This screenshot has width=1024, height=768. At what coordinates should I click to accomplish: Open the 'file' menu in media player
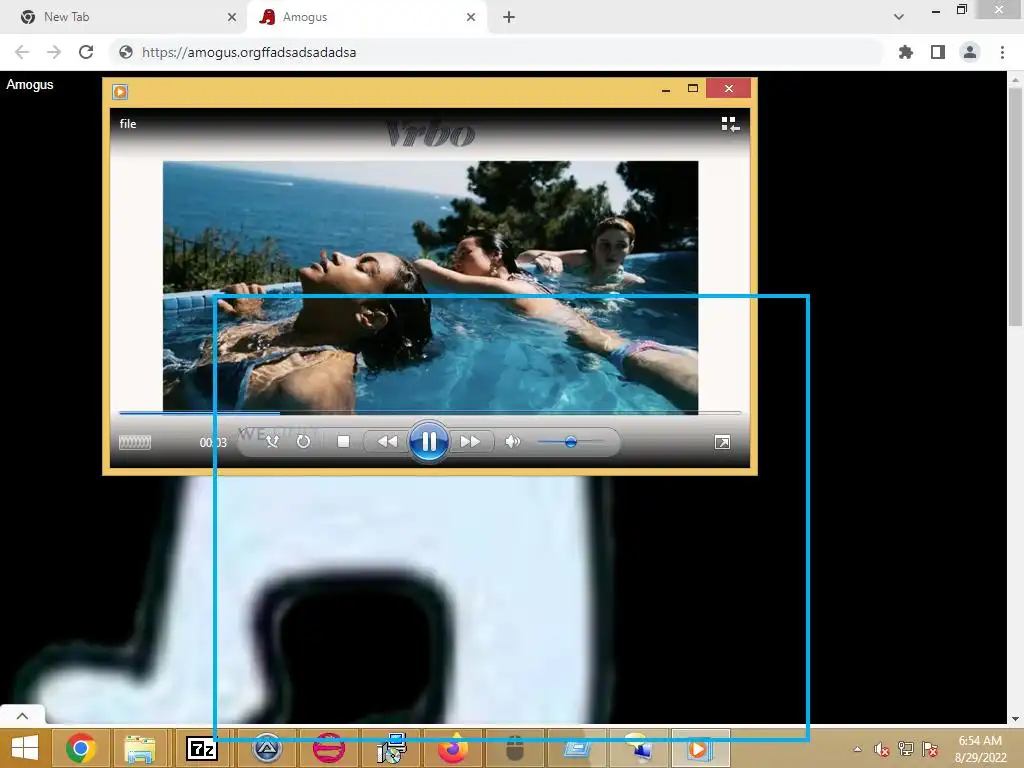pos(128,123)
